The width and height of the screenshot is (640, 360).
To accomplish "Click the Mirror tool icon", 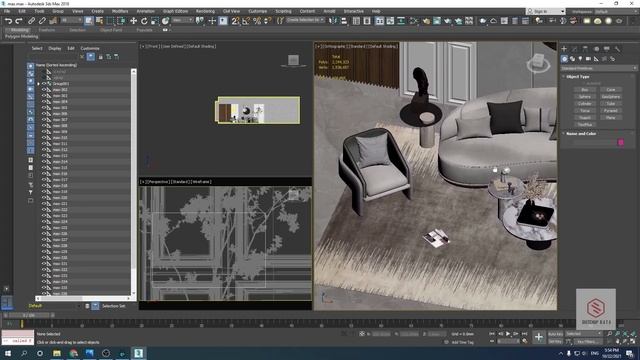I will point(333,21).
